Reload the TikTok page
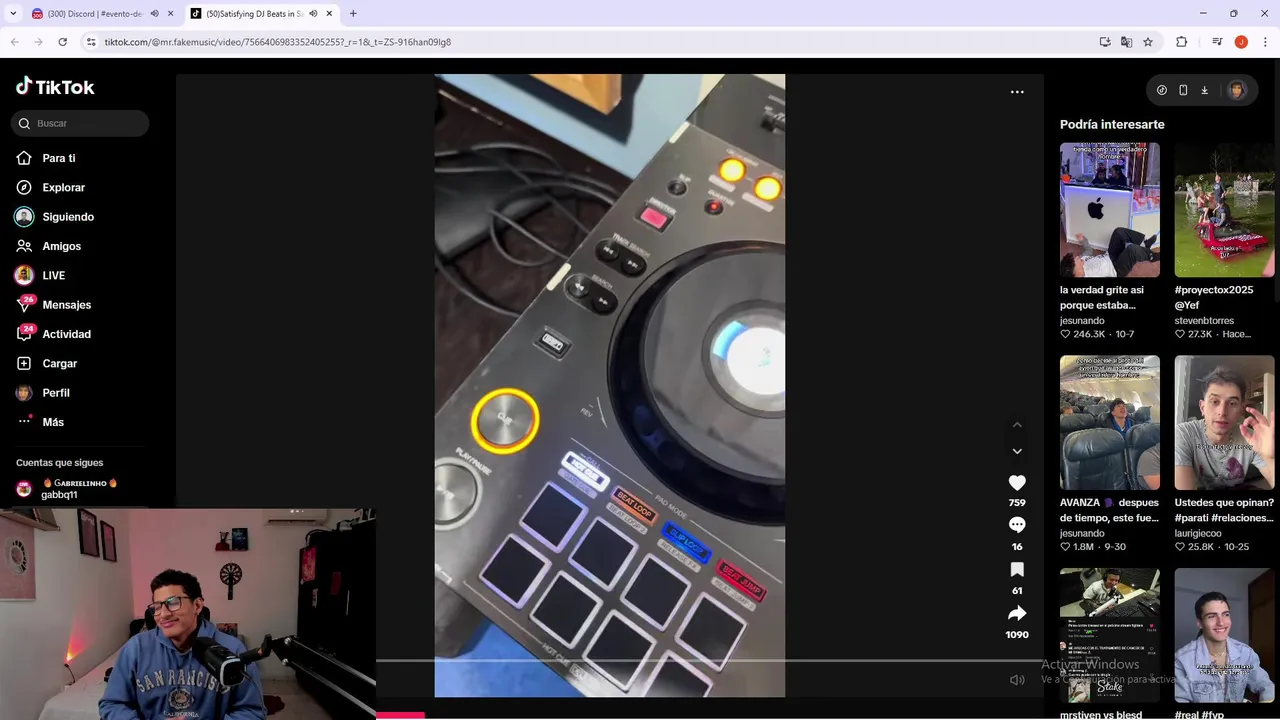 (62, 42)
